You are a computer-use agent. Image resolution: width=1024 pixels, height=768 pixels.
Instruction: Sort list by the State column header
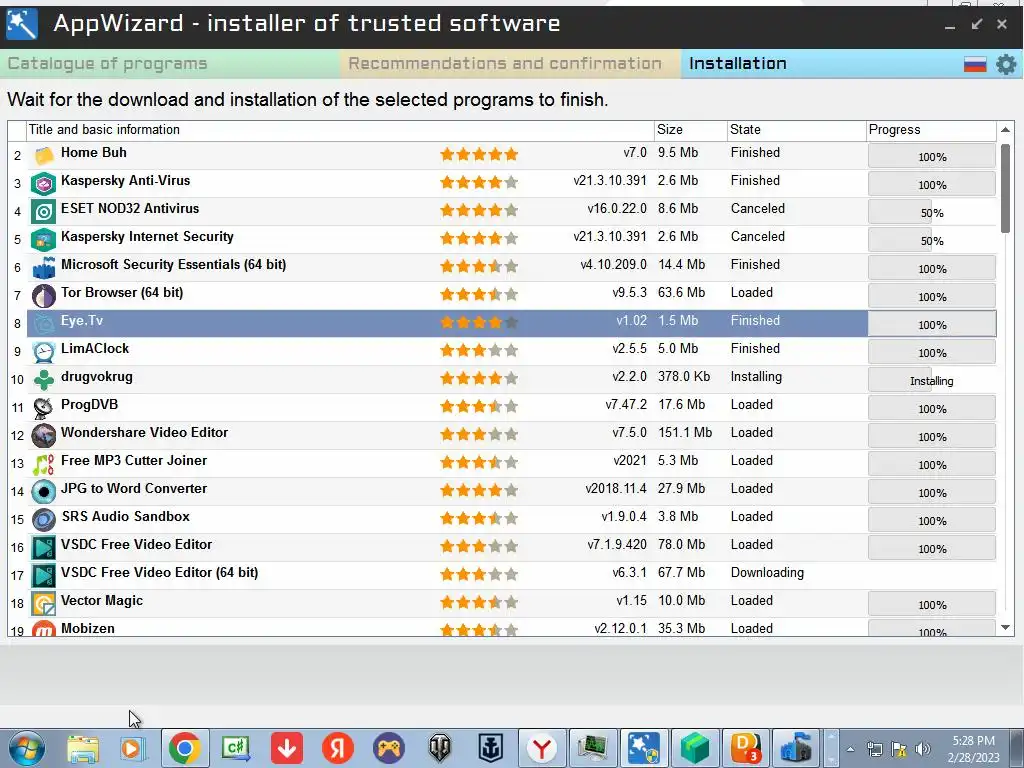click(x=796, y=130)
